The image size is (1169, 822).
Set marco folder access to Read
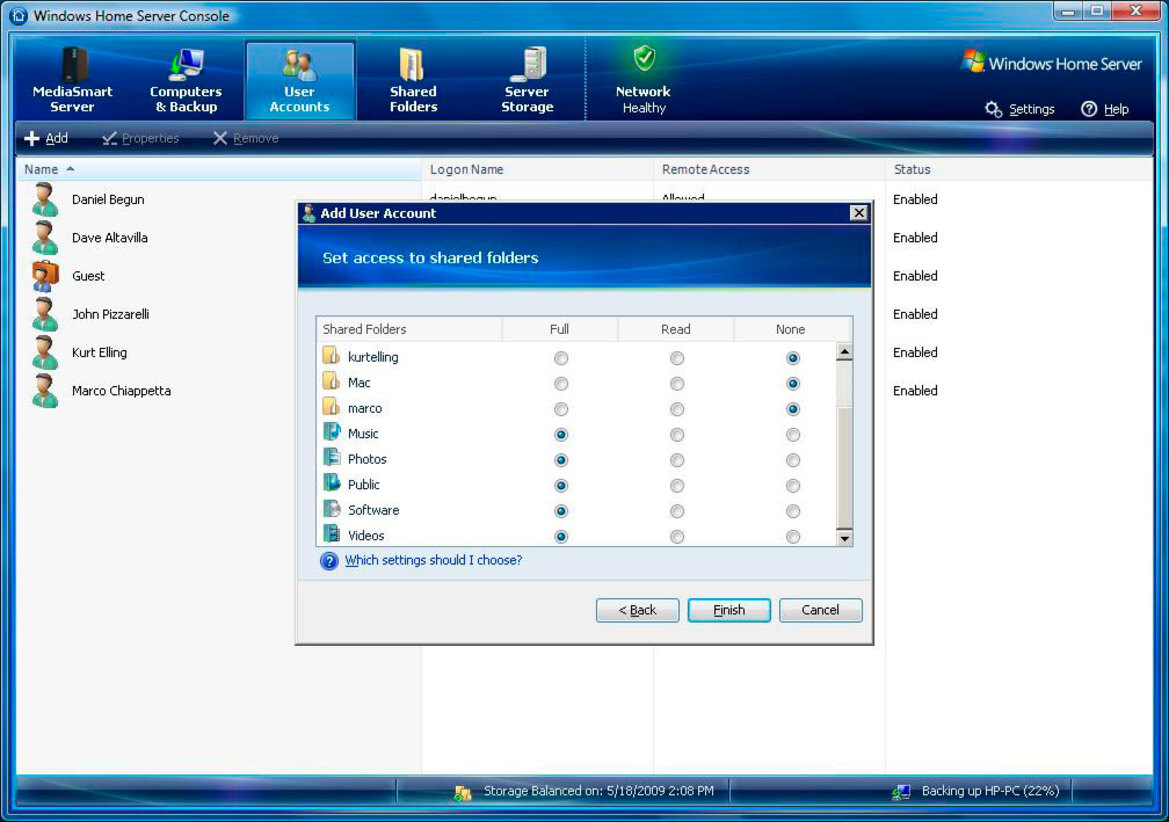677,409
